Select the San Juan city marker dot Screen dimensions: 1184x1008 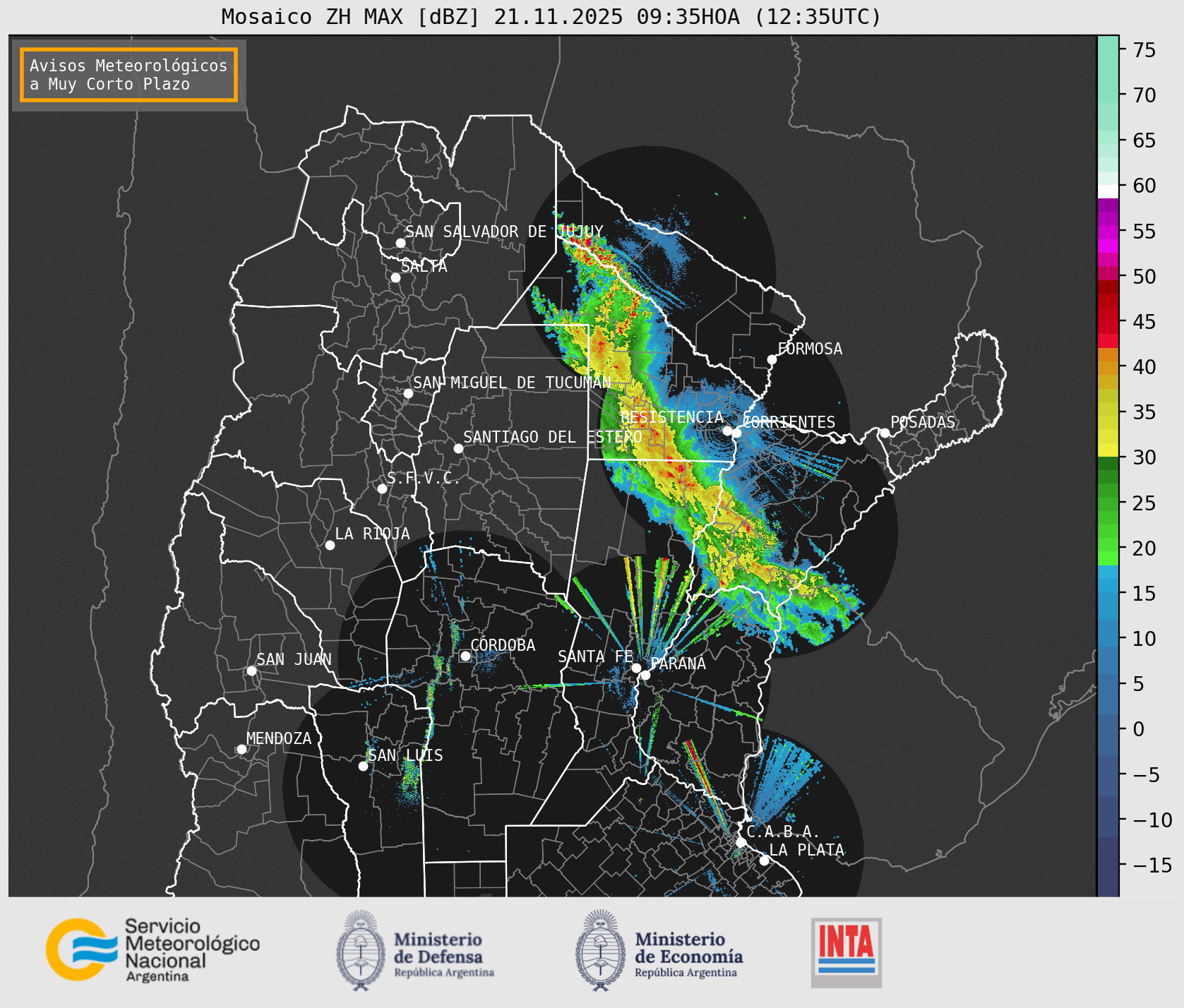pyautogui.click(x=251, y=671)
